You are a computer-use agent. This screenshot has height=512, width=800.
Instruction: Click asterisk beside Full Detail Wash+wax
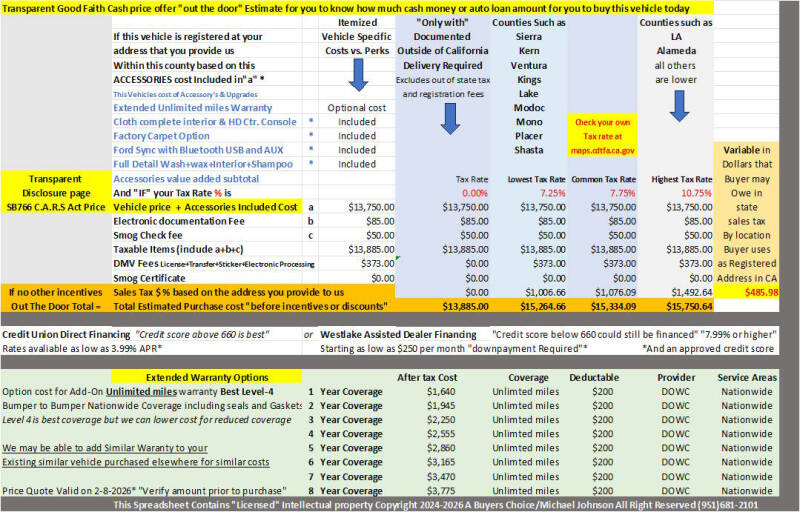point(311,164)
